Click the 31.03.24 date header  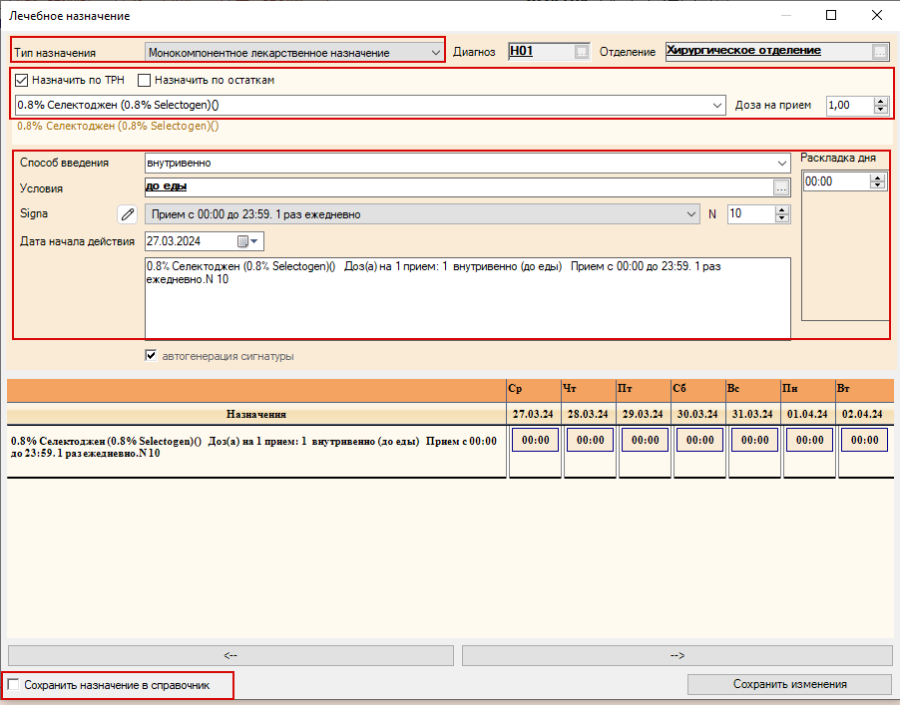(x=752, y=414)
